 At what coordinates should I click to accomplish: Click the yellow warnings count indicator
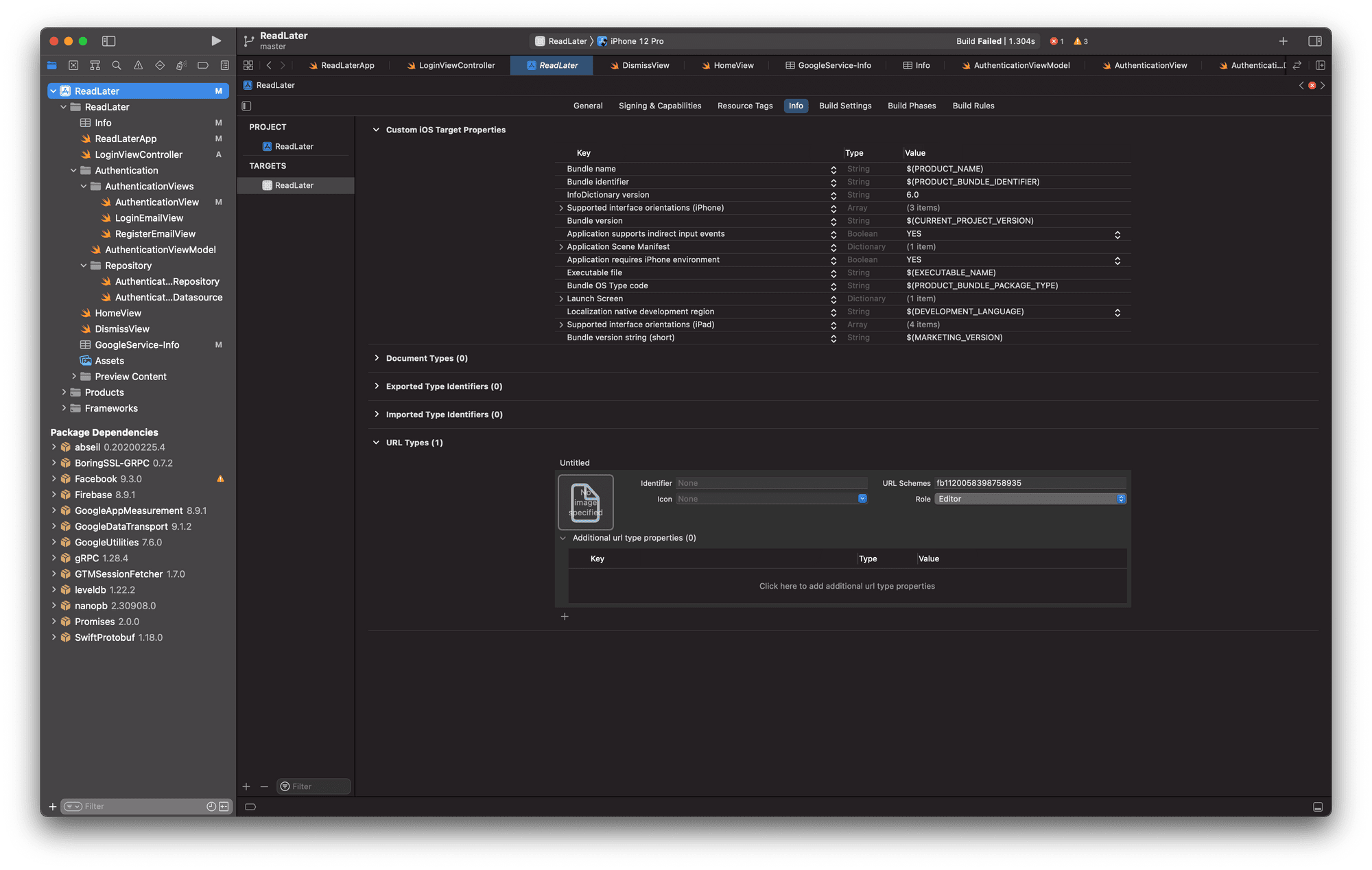click(1081, 41)
